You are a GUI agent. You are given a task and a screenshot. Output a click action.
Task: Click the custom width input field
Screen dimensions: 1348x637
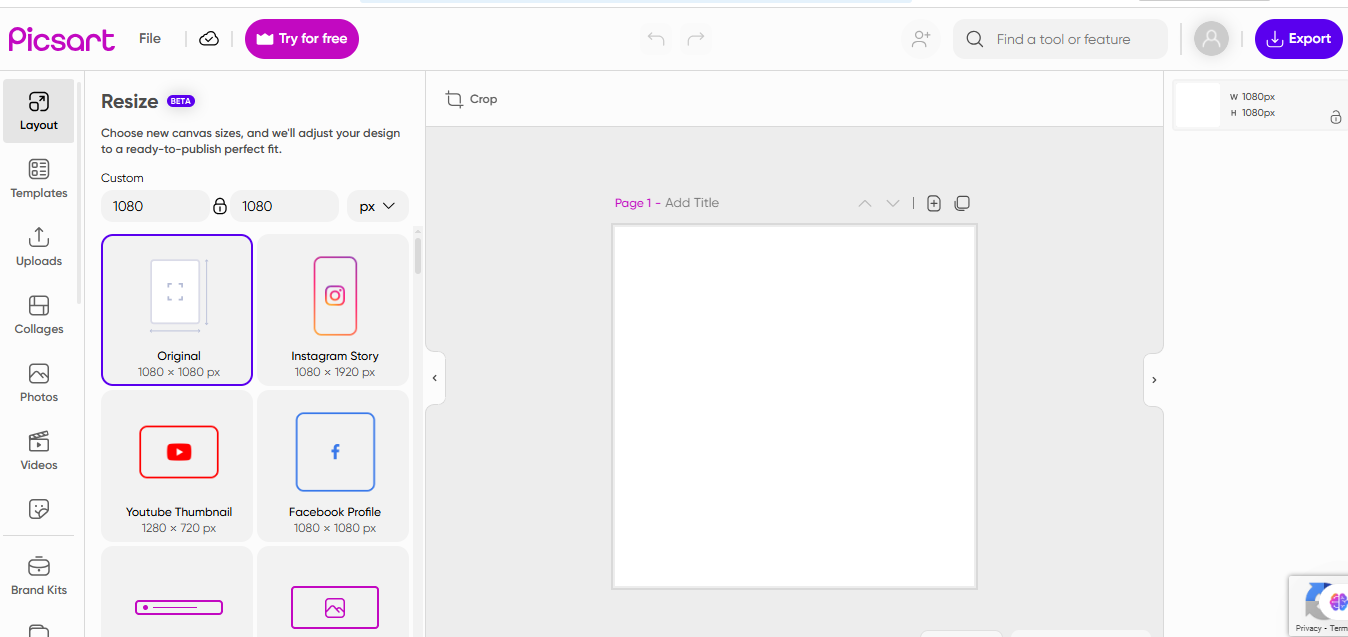tap(155, 206)
